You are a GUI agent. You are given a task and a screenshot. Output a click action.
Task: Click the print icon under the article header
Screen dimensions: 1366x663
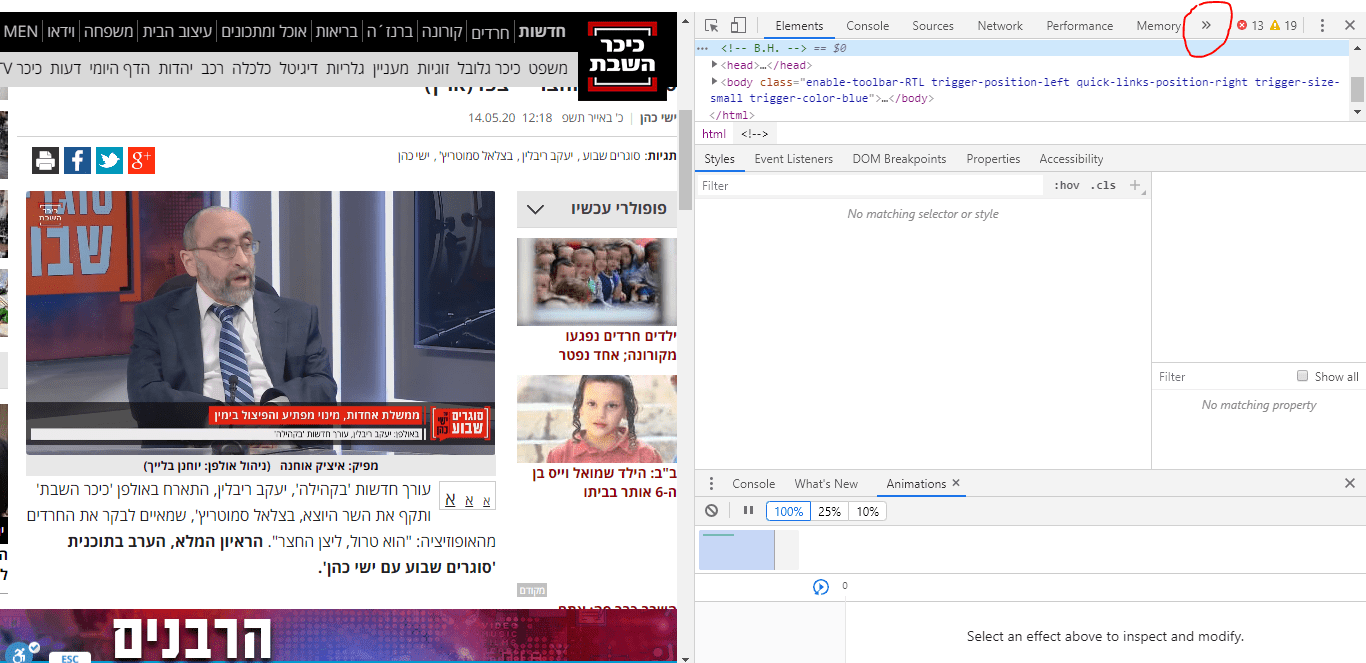[x=45, y=160]
